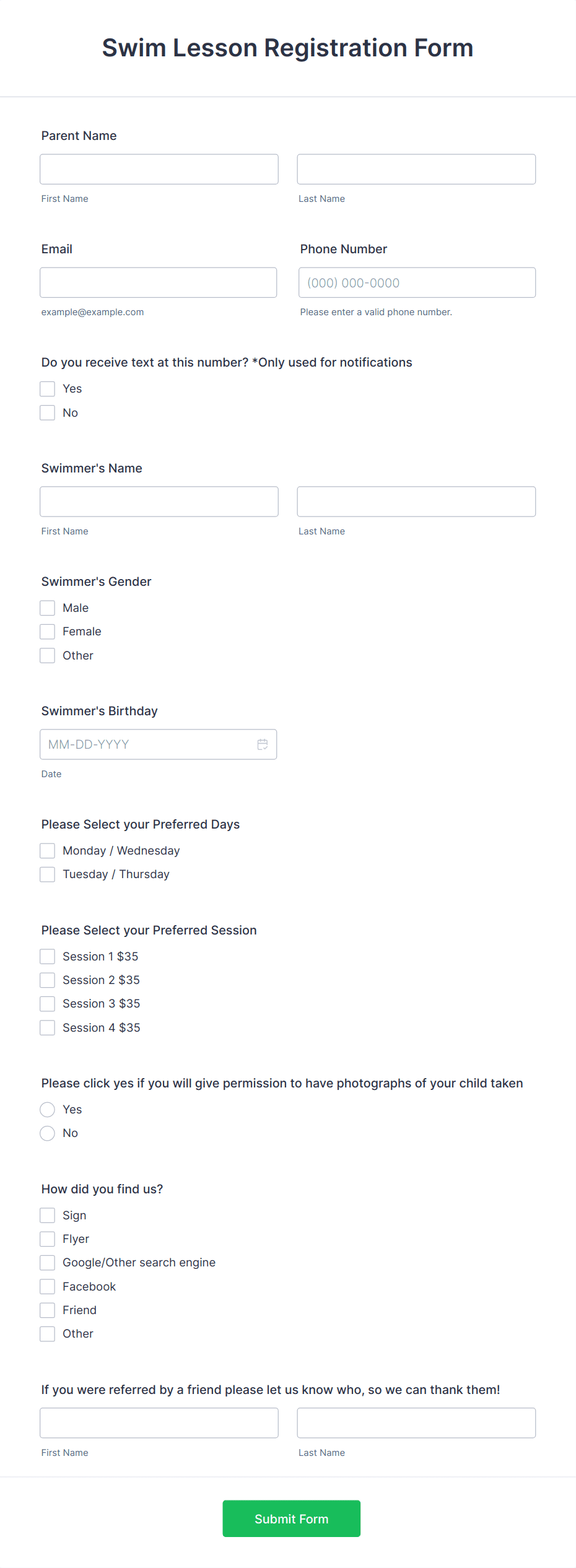
Task: Select Monday / Wednesday preferred days
Action: pyautogui.click(x=47, y=850)
